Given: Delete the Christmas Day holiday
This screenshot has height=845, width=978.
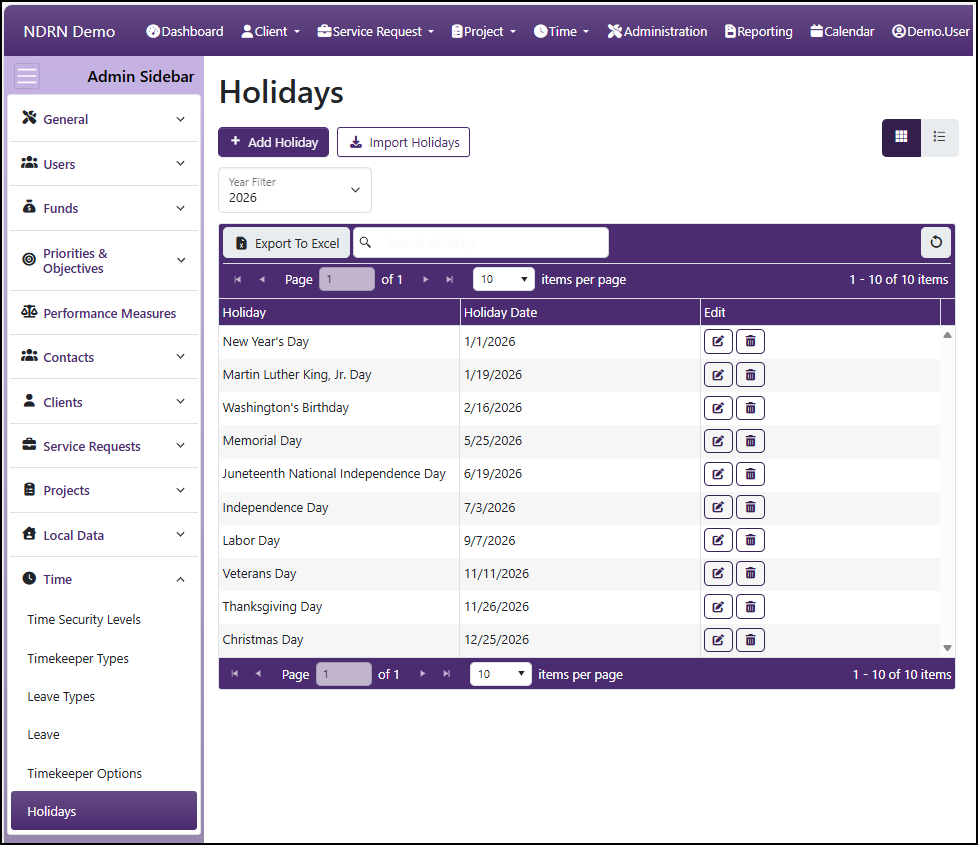Looking at the screenshot, I should coord(750,640).
